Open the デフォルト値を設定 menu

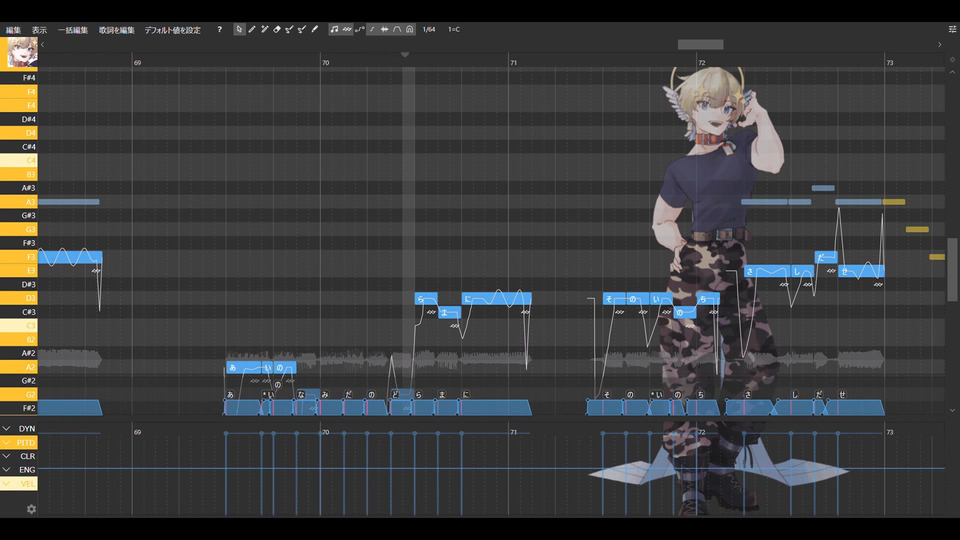click(x=173, y=30)
